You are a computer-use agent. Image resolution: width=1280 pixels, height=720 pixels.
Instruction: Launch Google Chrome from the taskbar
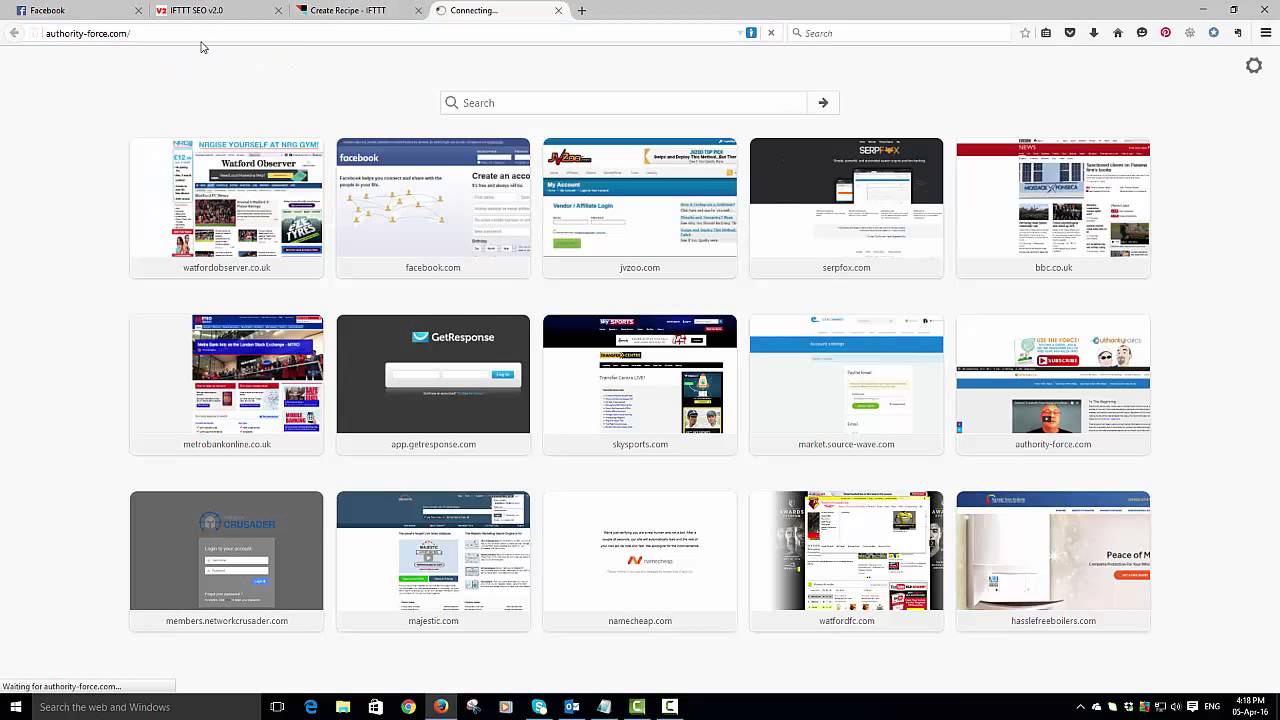408,707
